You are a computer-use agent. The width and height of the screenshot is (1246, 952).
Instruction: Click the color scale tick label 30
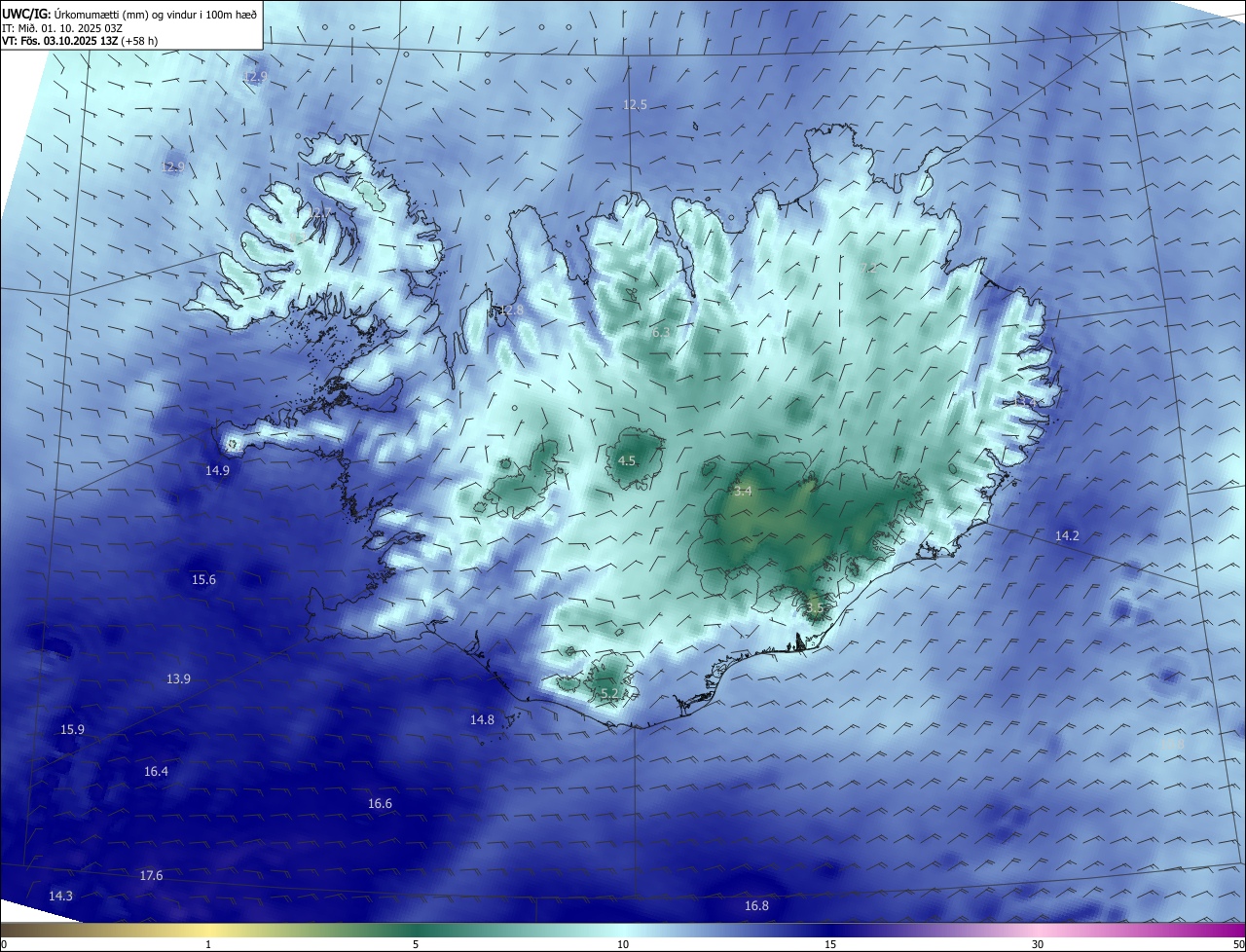pos(1038,944)
